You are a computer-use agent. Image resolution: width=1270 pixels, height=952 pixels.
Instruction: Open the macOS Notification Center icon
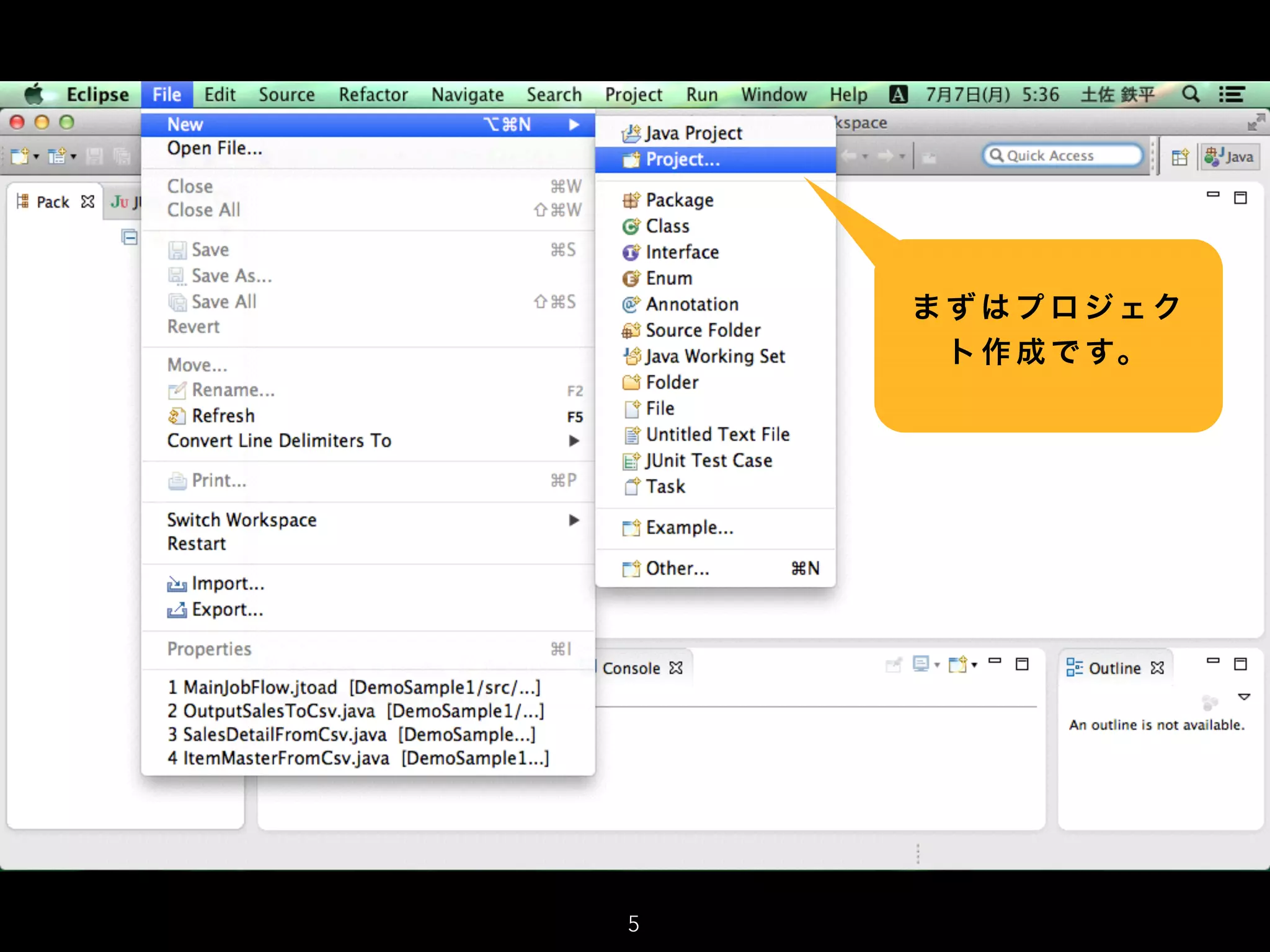[x=1232, y=94]
